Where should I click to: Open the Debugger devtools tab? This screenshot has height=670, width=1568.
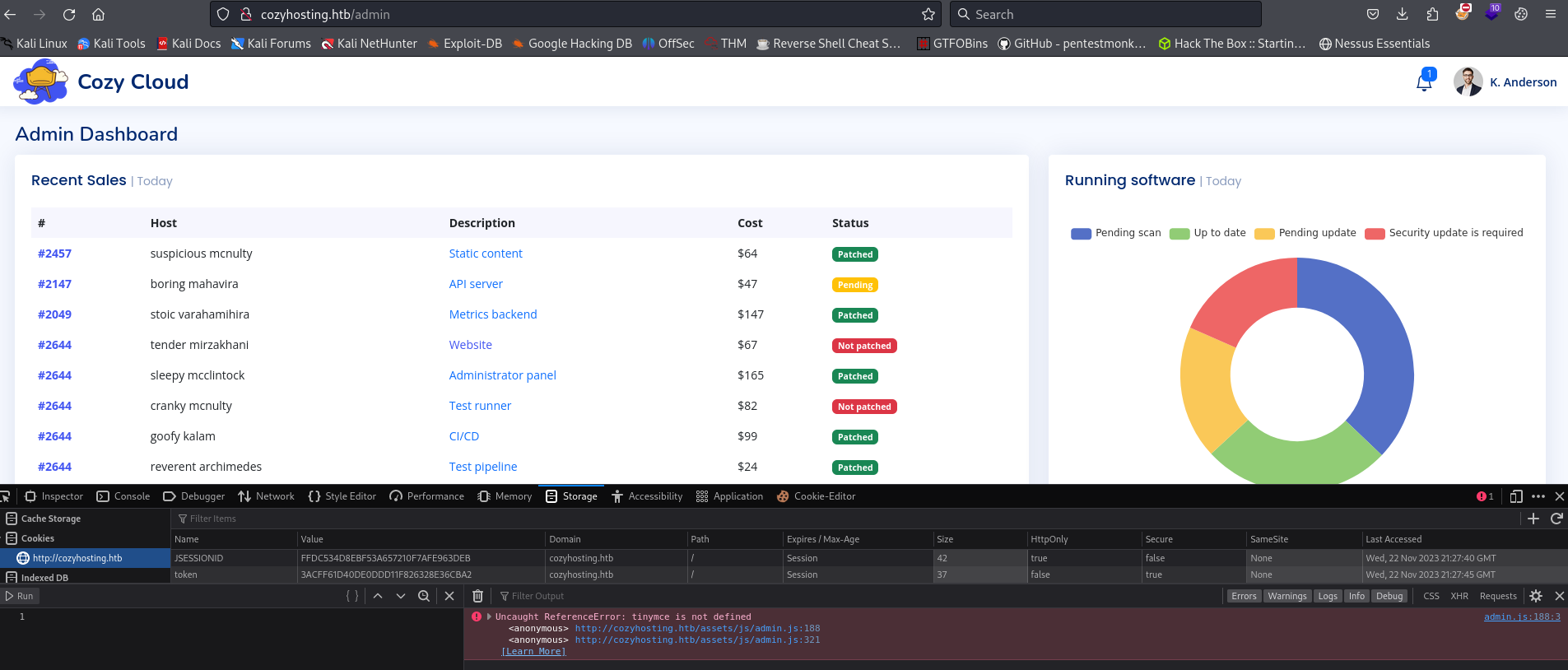click(x=194, y=496)
